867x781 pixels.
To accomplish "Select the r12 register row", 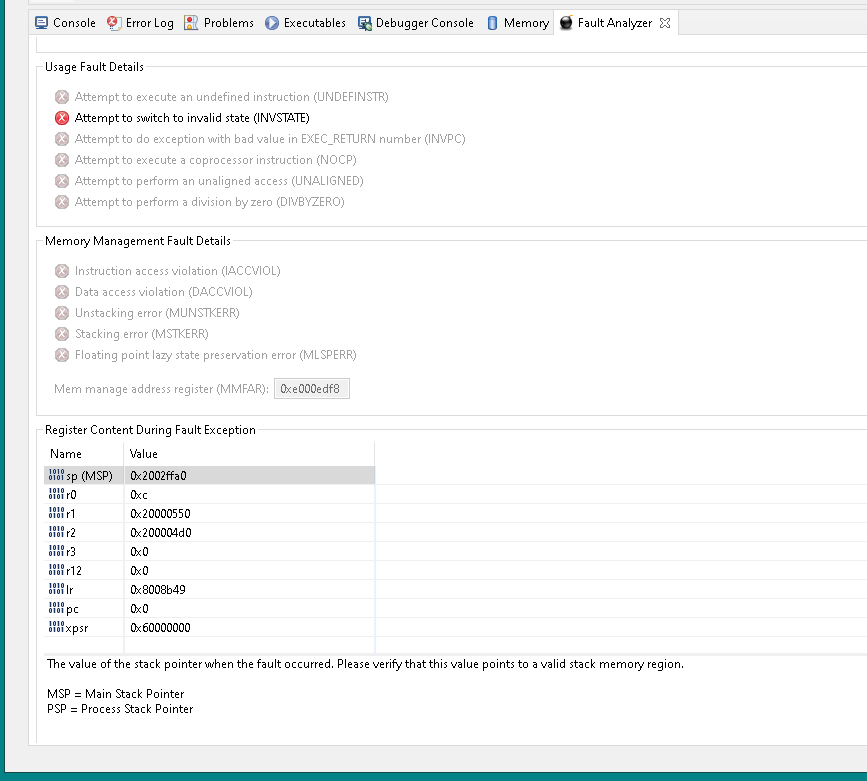I will (x=209, y=571).
